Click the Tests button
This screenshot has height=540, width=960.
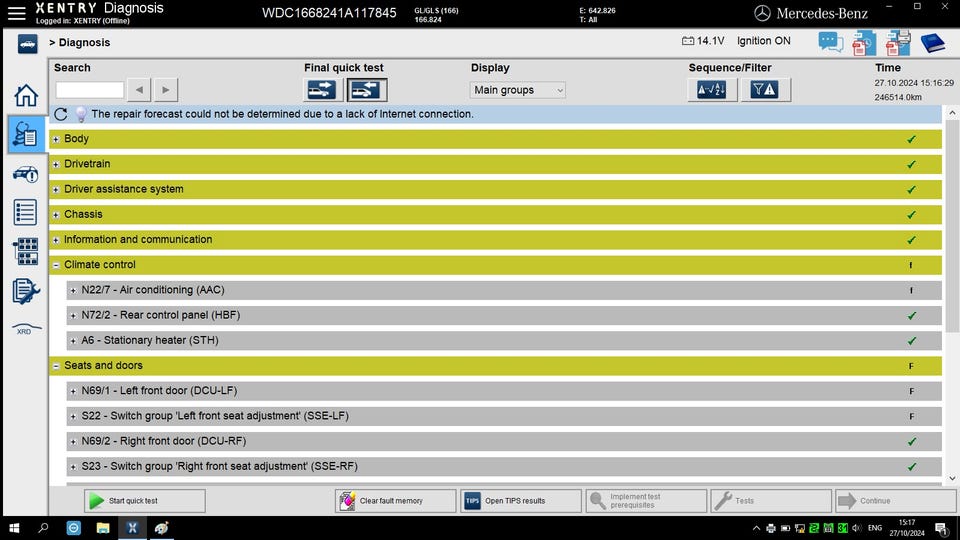pyautogui.click(x=771, y=501)
